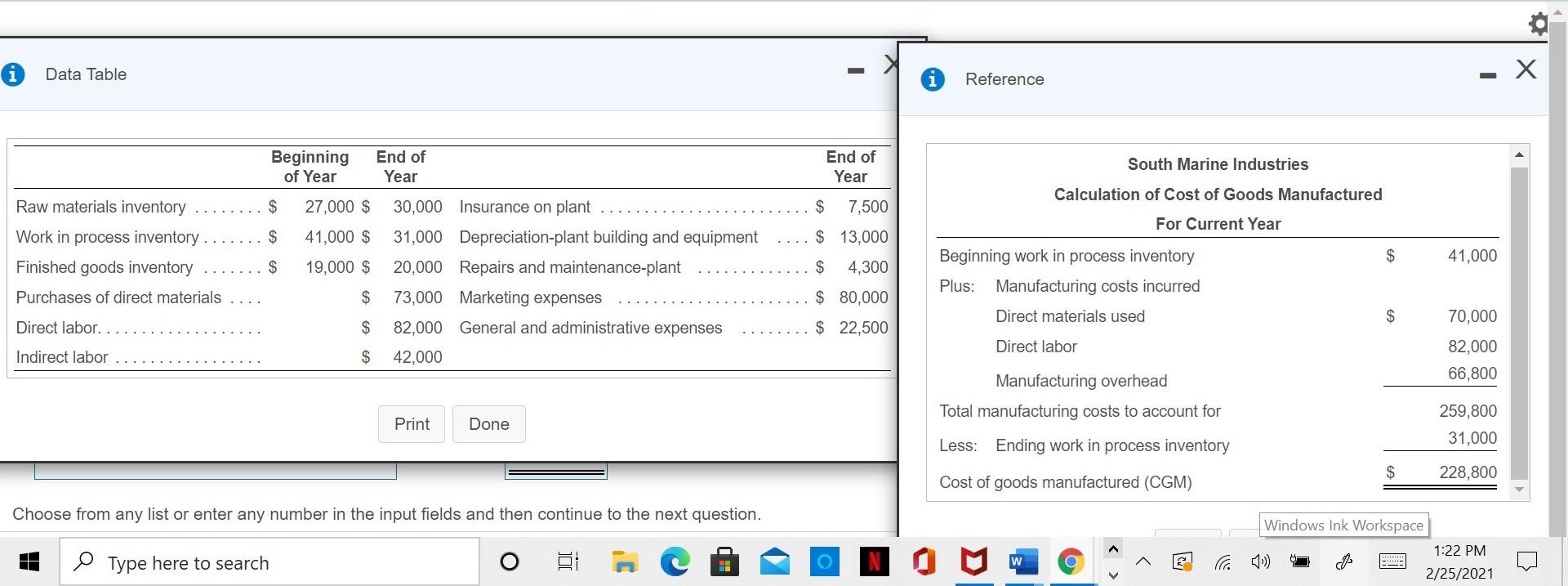Switch to Google Chrome in the taskbar
This screenshot has width=1568, height=586.
click(1071, 561)
